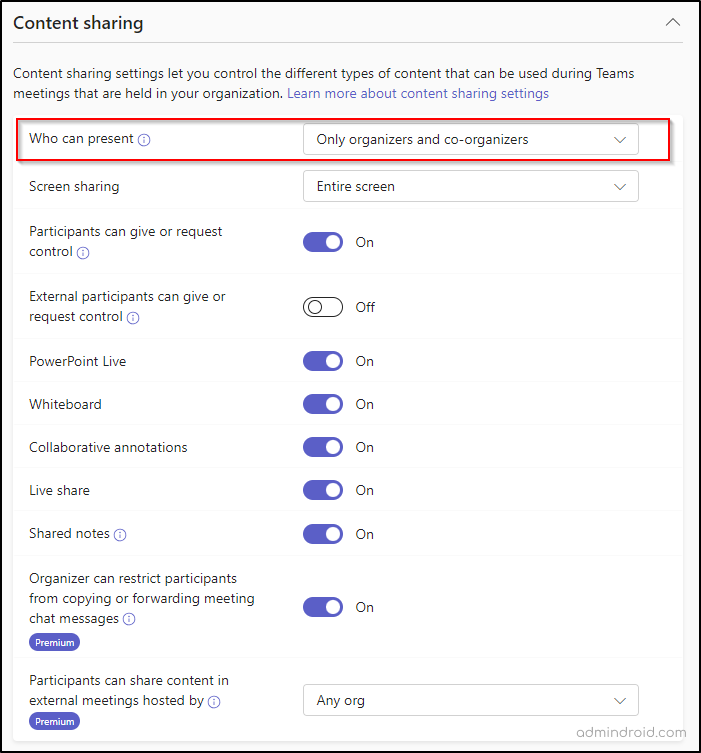Toggle Shared notes off
The image size is (701, 753).
tap(323, 534)
